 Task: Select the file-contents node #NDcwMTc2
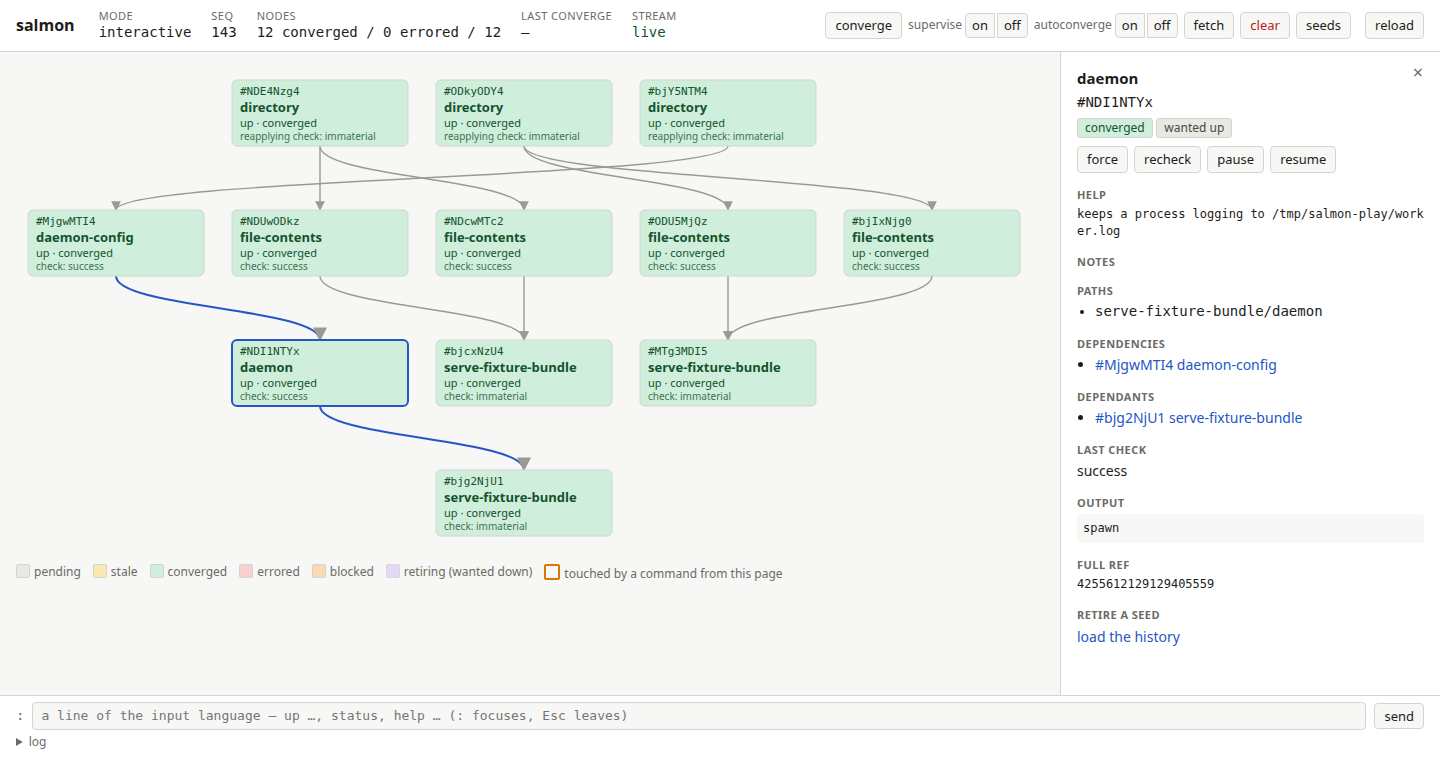524,243
